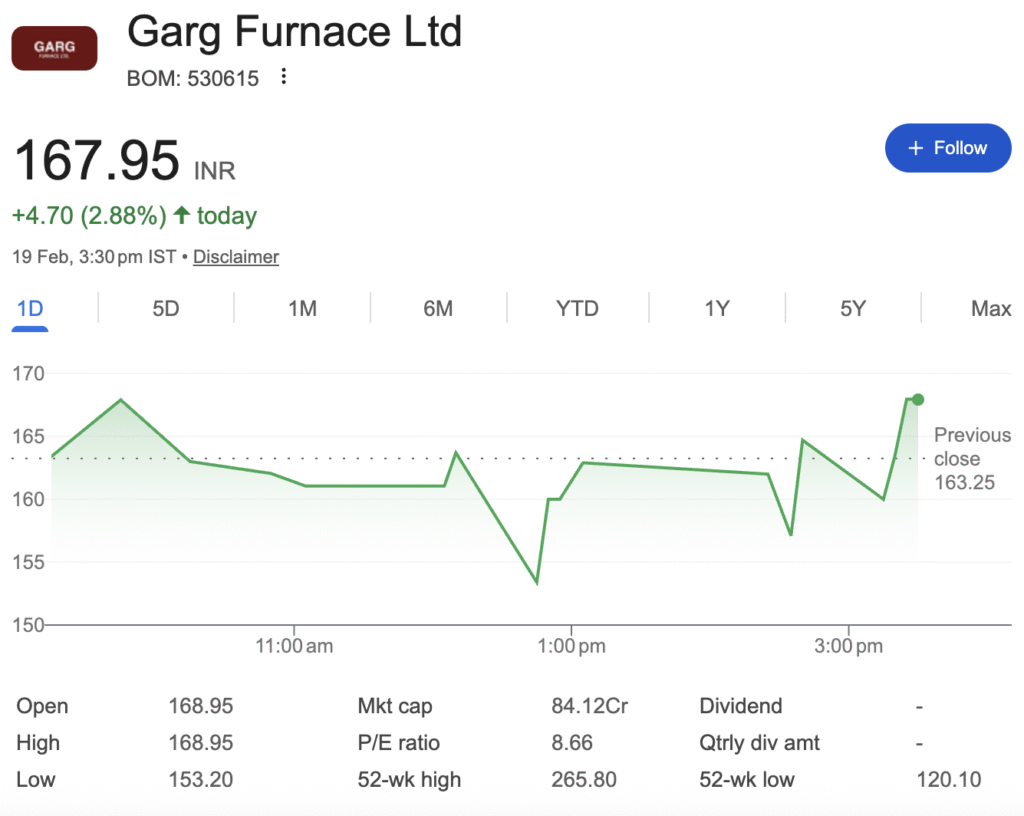
Task: Show the 6M chart range
Action: 438,308
